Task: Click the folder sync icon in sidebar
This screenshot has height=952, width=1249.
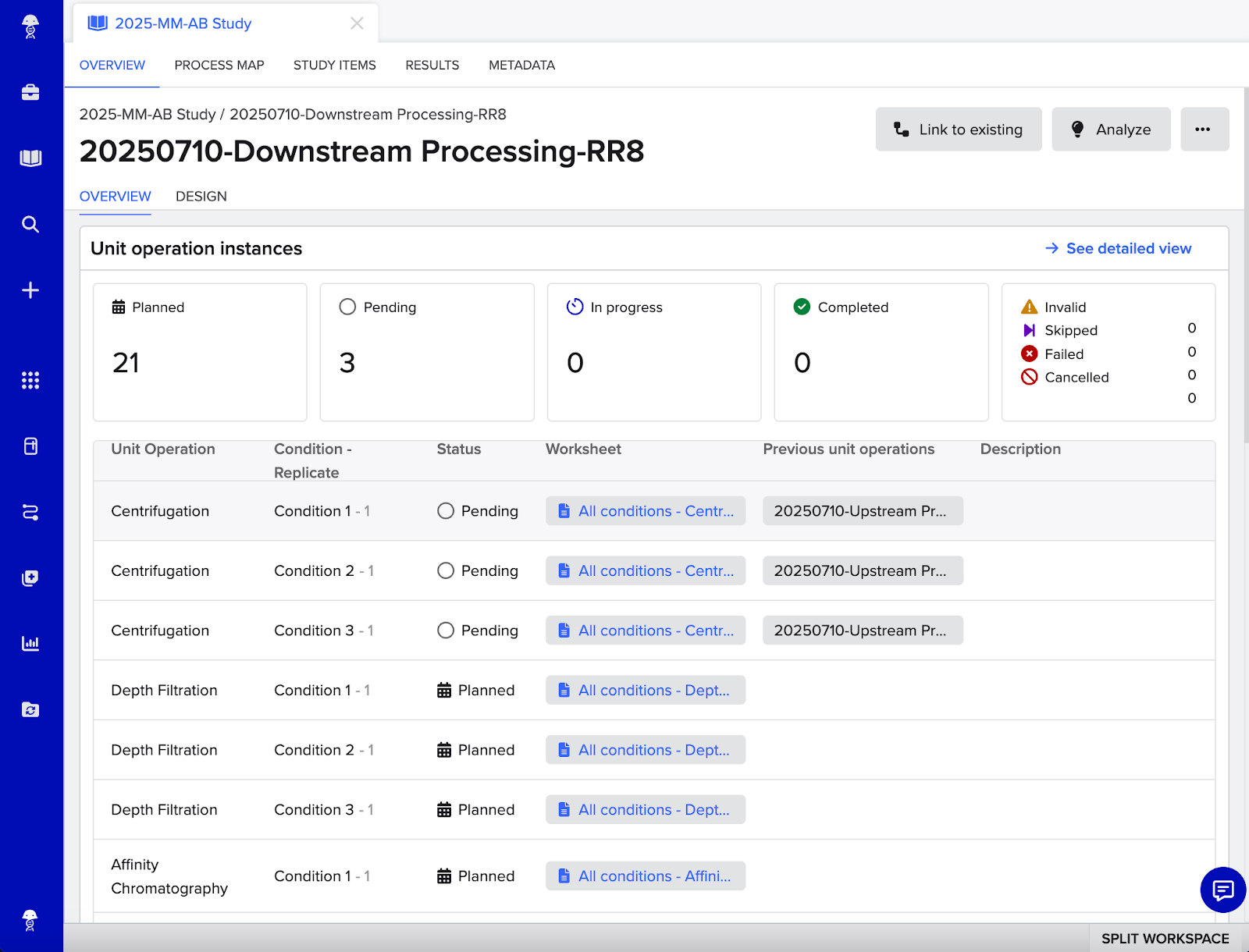Action: [30, 709]
